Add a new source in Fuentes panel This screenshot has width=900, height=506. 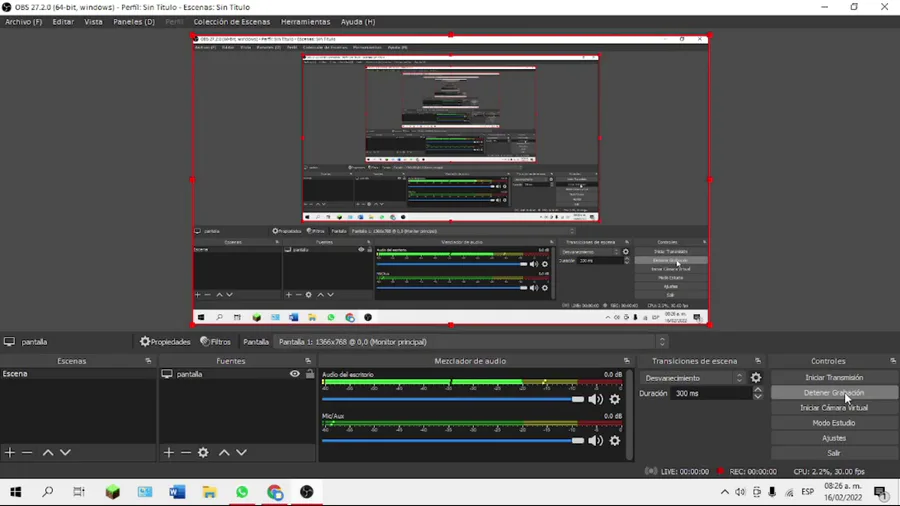pos(168,453)
